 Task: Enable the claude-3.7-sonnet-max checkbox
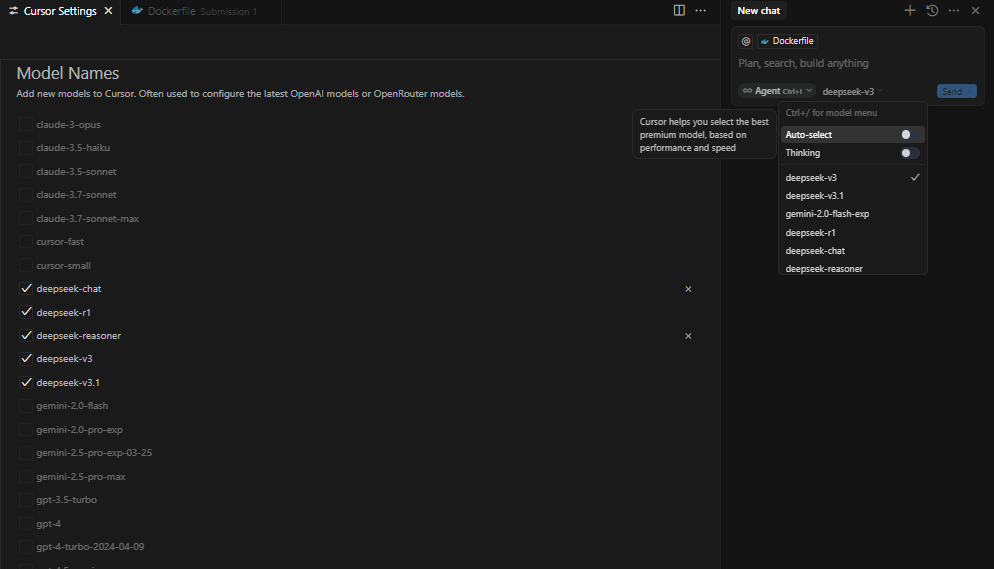tap(25, 219)
